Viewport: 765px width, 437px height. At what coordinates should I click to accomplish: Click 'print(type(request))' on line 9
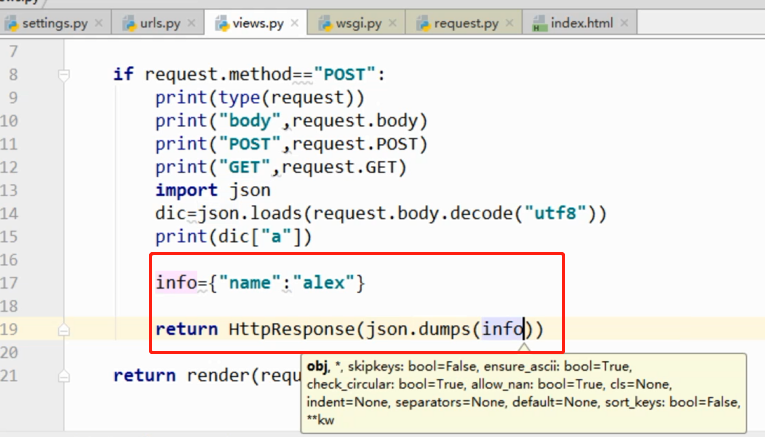(260, 98)
